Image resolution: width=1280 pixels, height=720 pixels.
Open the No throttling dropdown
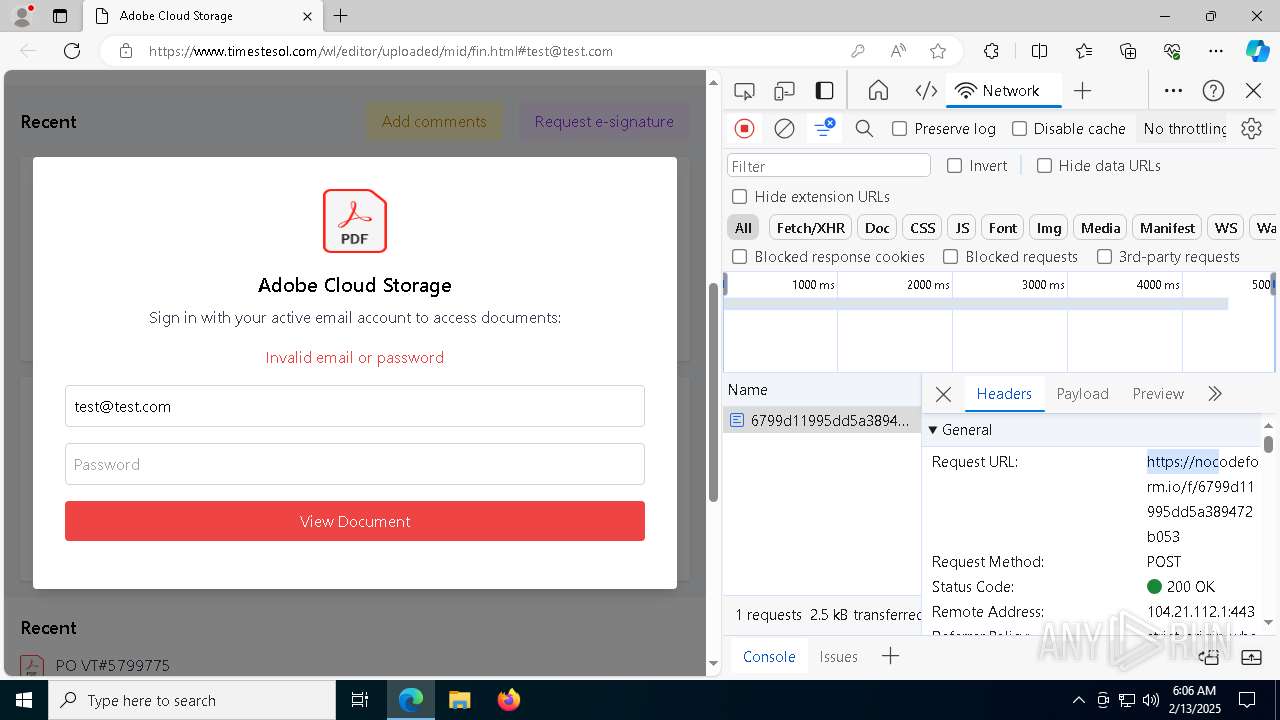[x=1185, y=128]
